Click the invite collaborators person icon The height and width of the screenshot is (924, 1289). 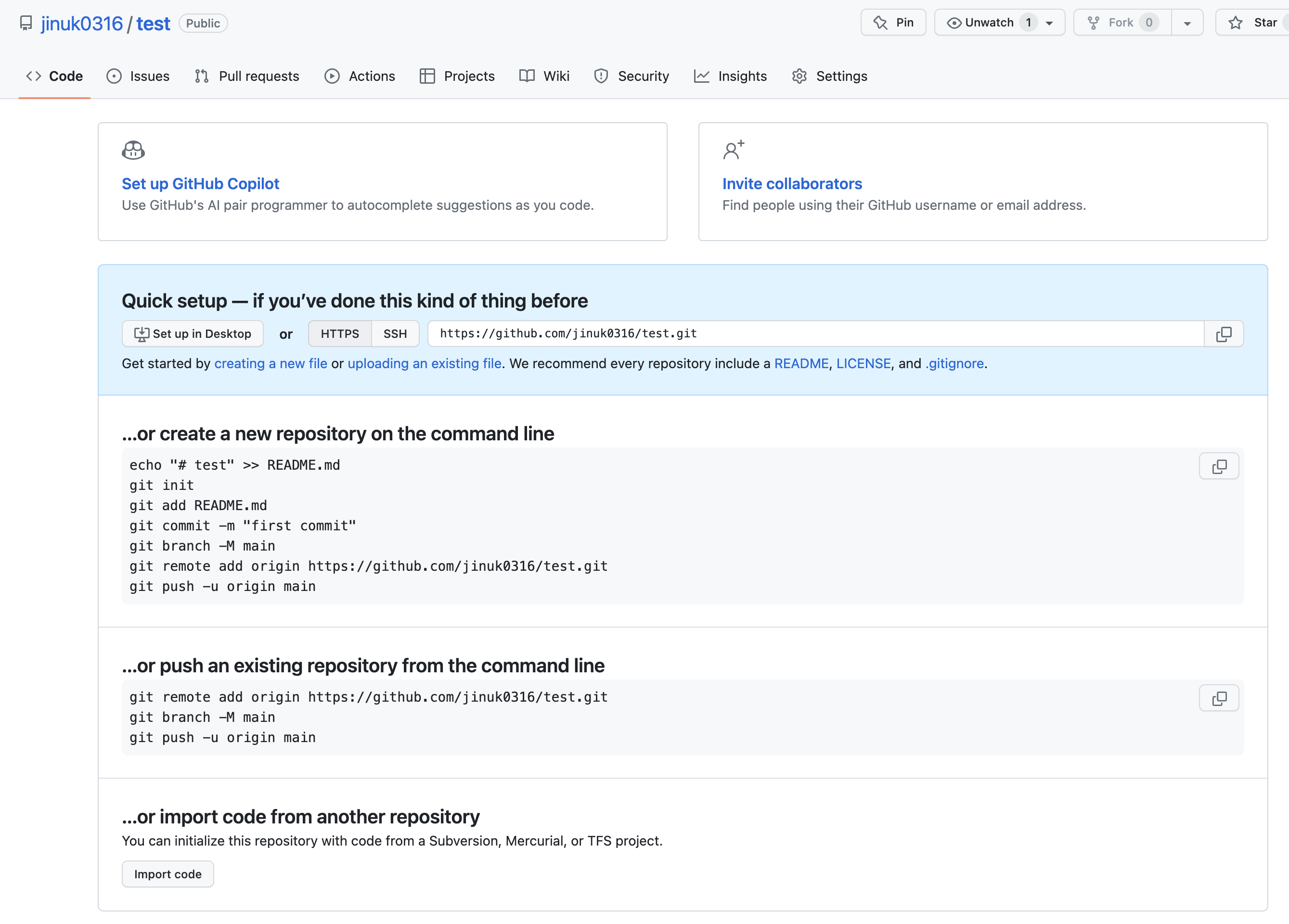[x=733, y=150]
